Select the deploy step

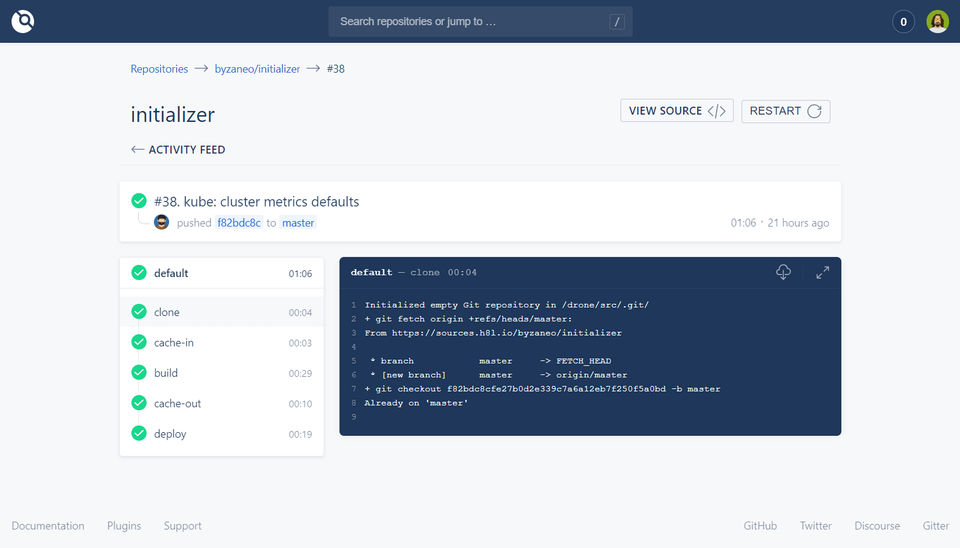pos(222,434)
